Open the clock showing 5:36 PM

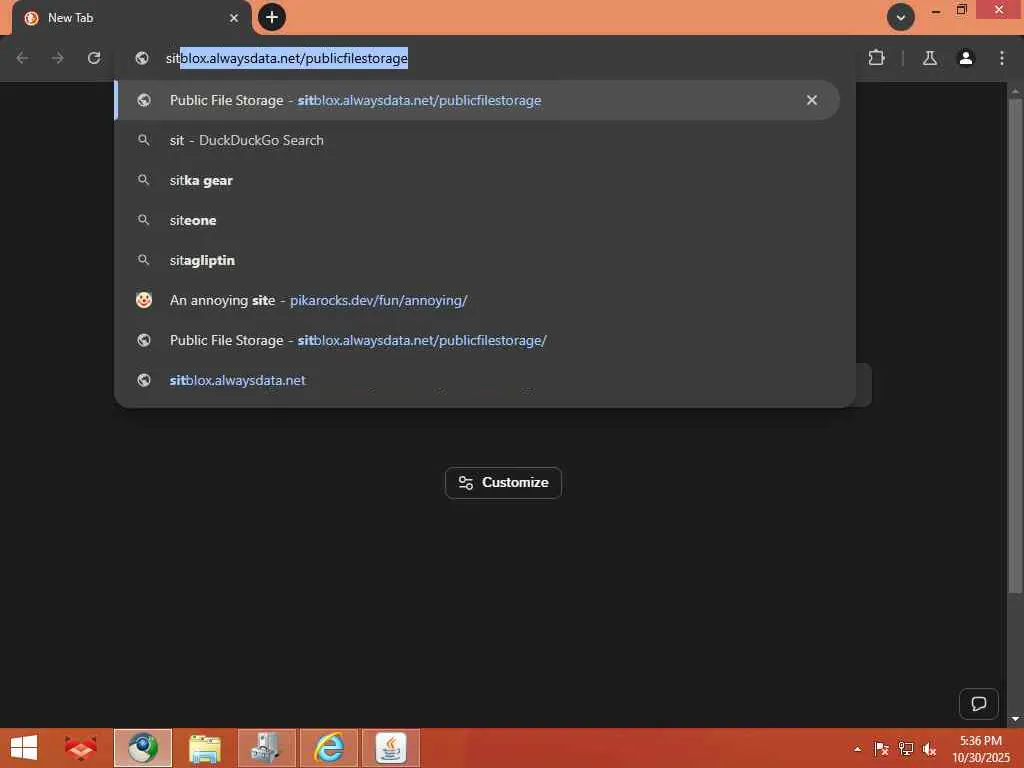[x=981, y=749]
